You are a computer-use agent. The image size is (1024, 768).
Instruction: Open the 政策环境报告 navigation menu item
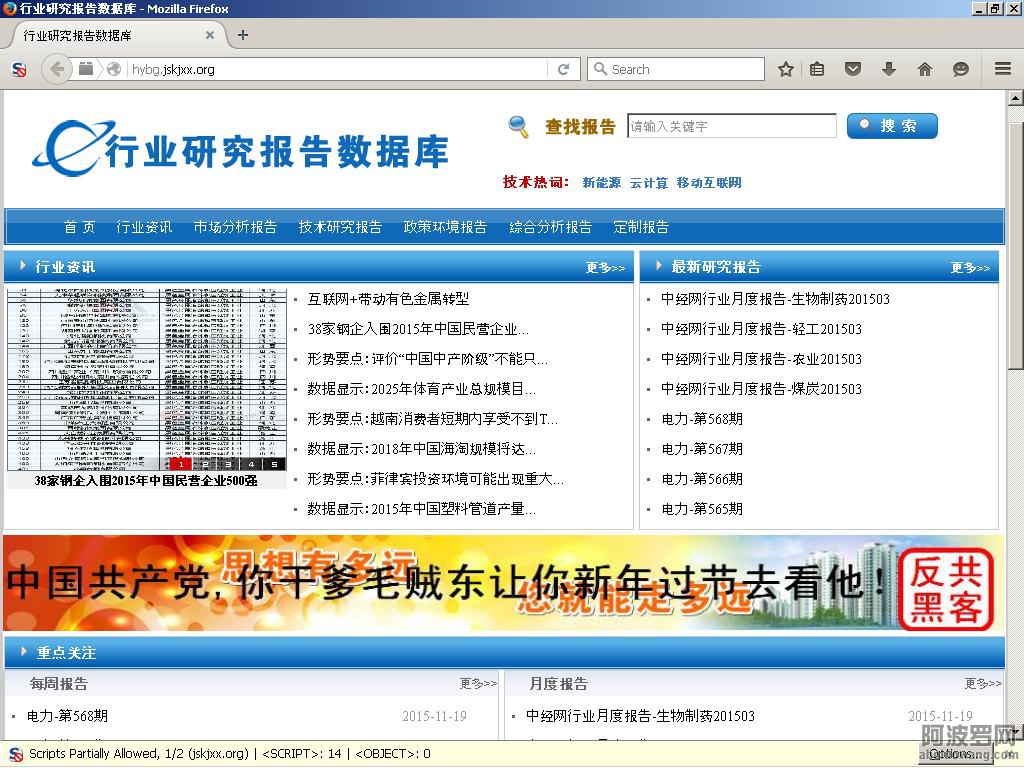[445, 227]
